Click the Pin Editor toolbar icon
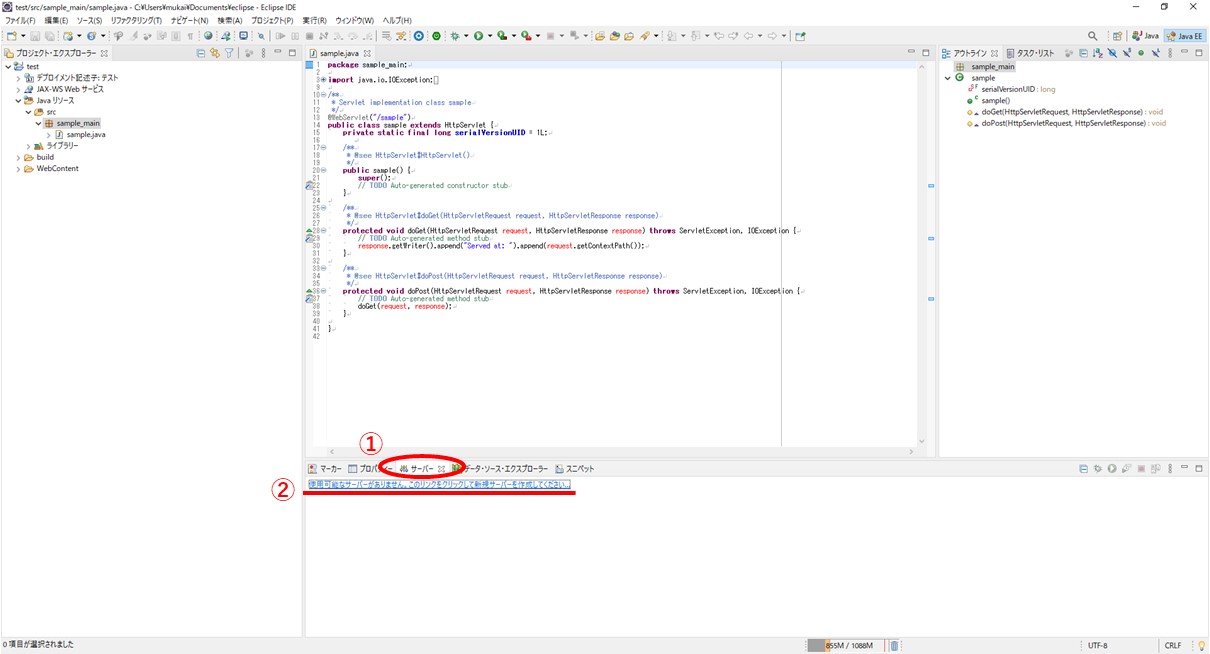 coord(800,36)
